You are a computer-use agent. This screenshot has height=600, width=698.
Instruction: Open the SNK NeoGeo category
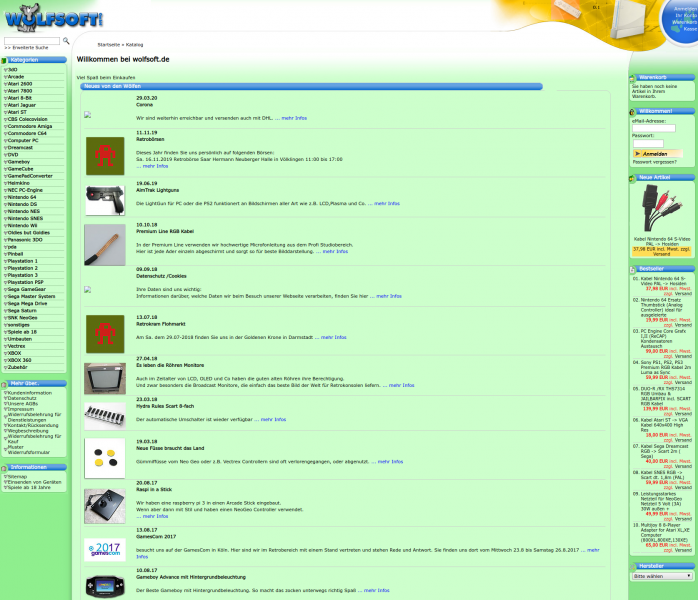point(22,318)
